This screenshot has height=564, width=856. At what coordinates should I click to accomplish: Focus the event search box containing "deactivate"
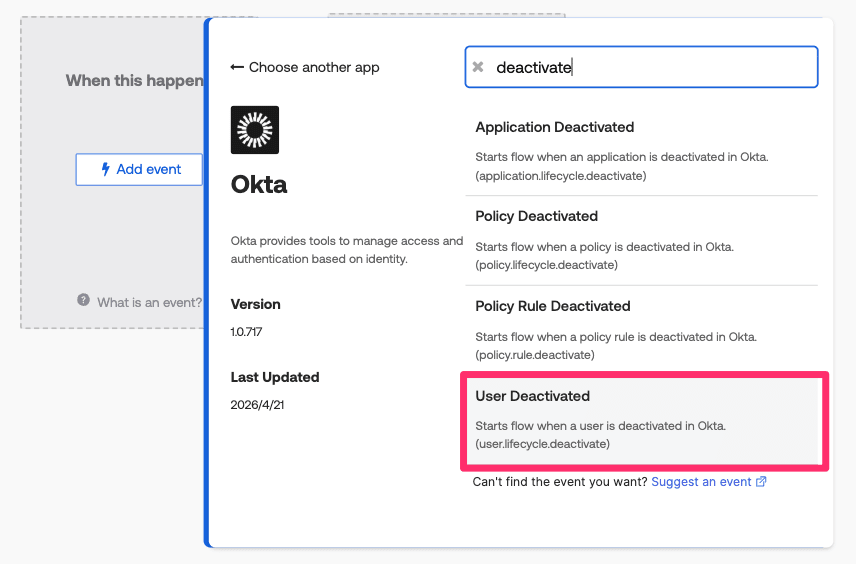coord(650,67)
